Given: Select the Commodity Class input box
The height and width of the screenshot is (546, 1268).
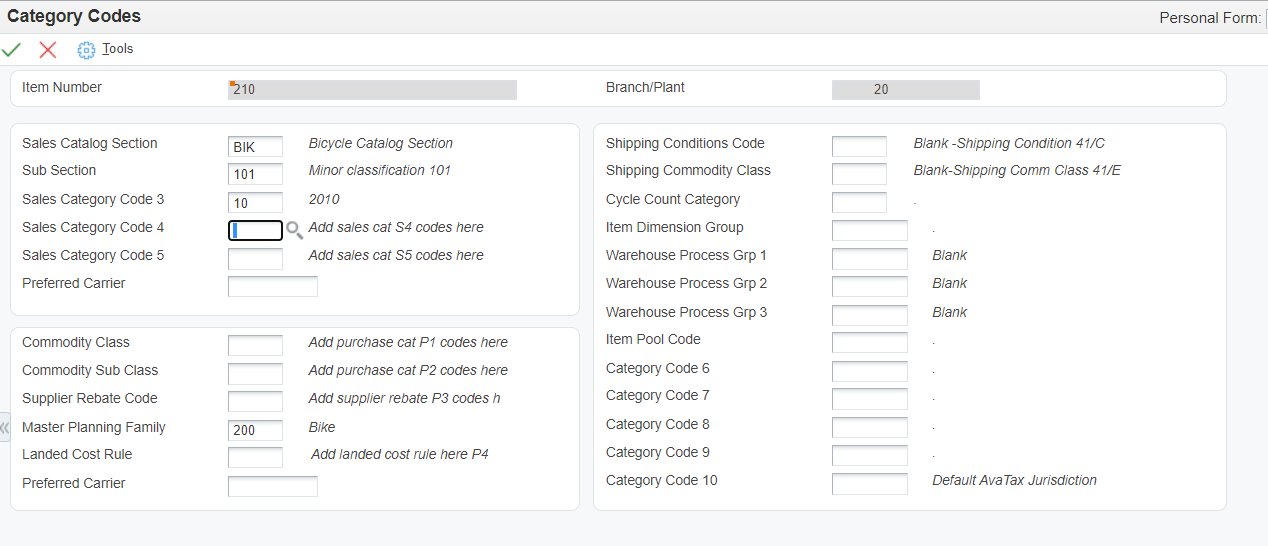Looking at the screenshot, I should pos(255,346).
